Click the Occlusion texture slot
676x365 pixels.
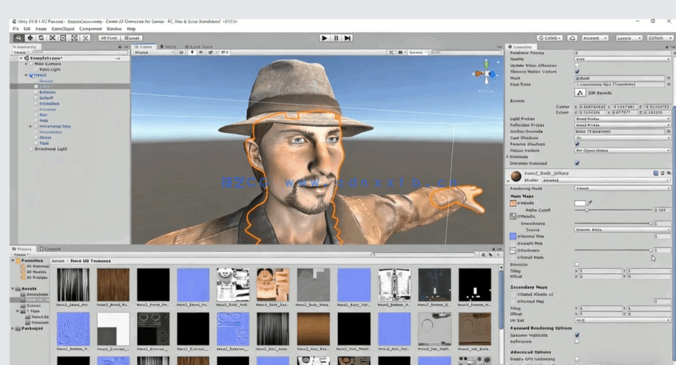click(x=513, y=250)
